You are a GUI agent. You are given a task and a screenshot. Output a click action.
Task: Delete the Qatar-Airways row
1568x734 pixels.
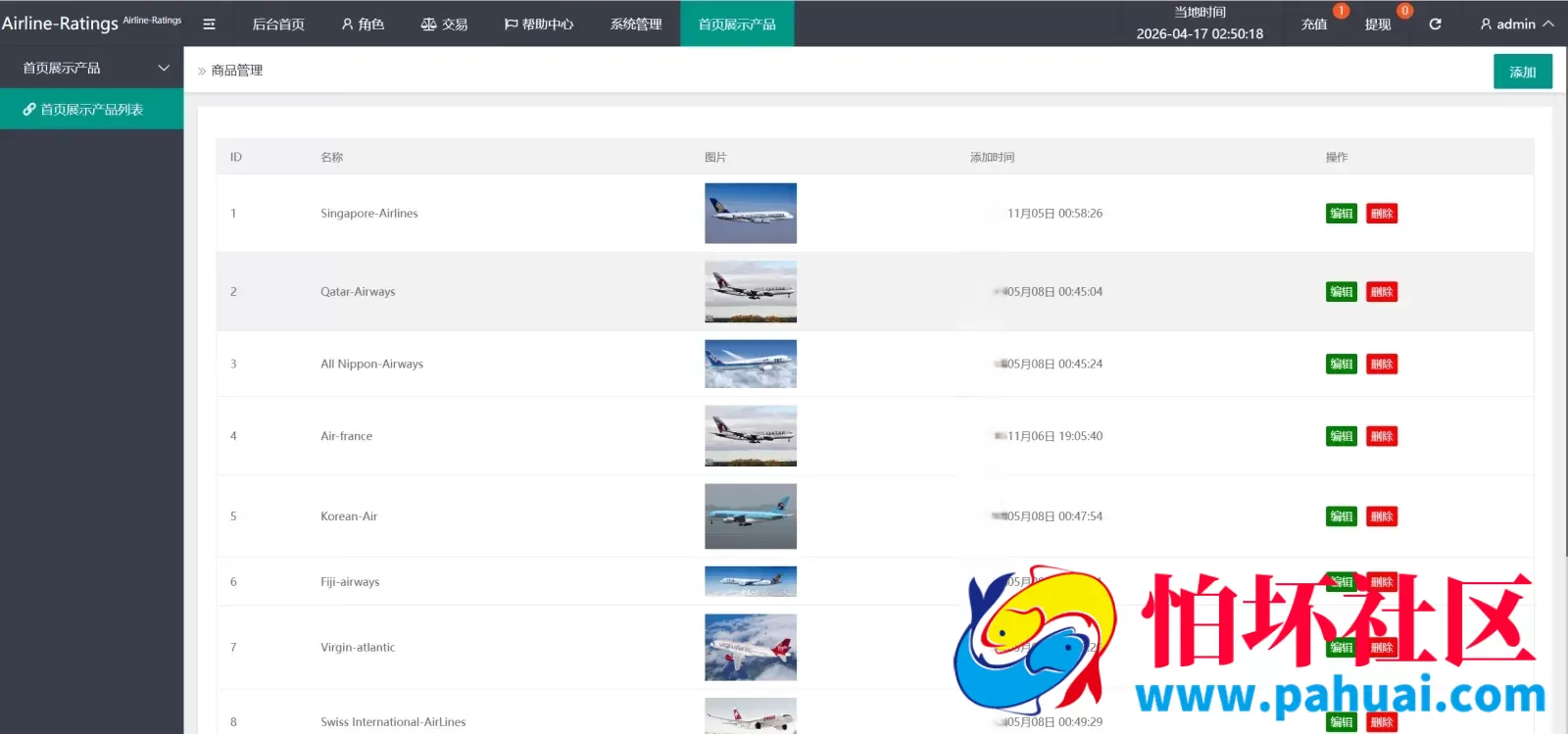point(1382,292)
